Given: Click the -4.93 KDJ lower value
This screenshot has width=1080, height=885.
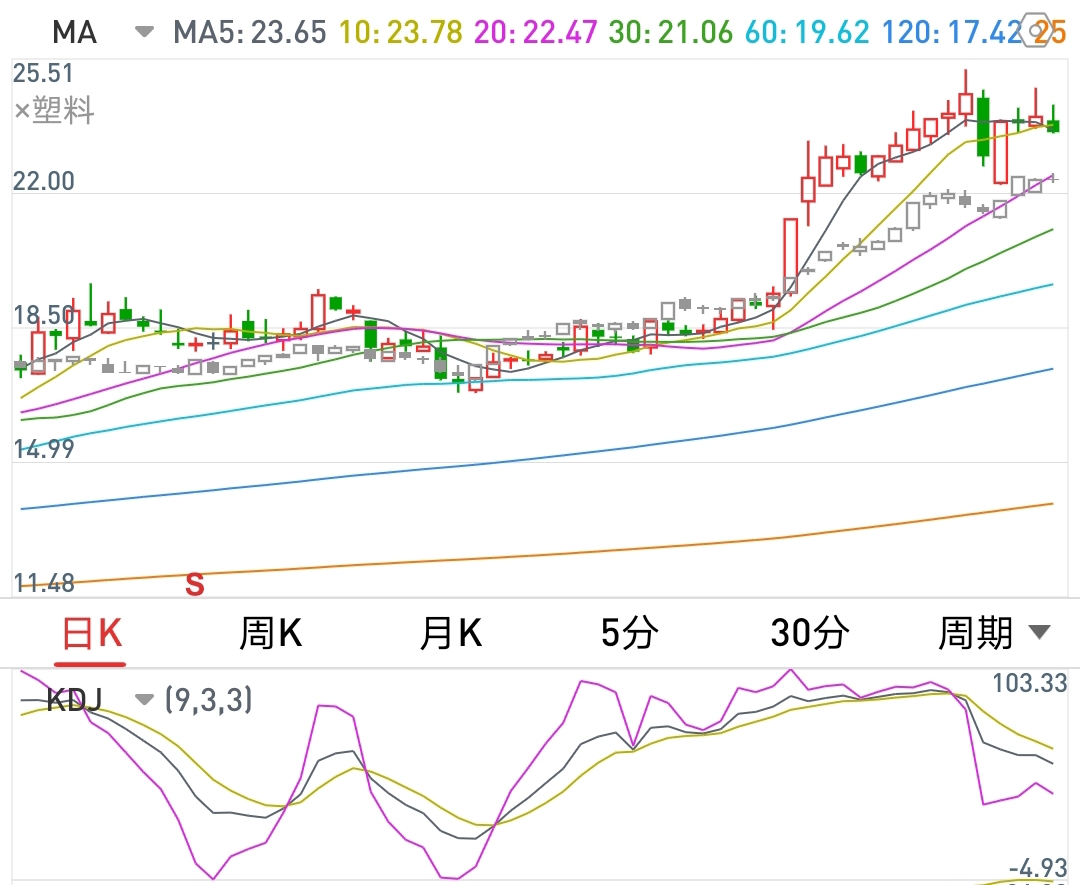Looking at the screenshot, I should tap(1038, 867).
